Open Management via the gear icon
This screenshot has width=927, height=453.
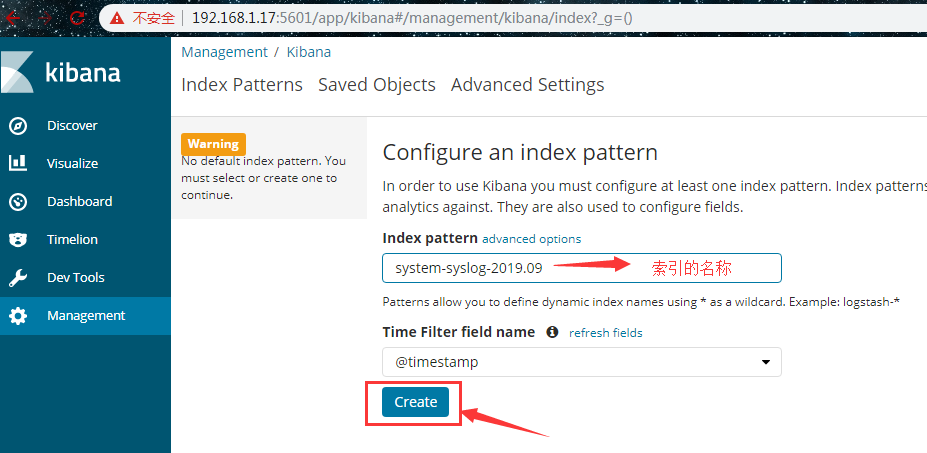tap(18, 316)
